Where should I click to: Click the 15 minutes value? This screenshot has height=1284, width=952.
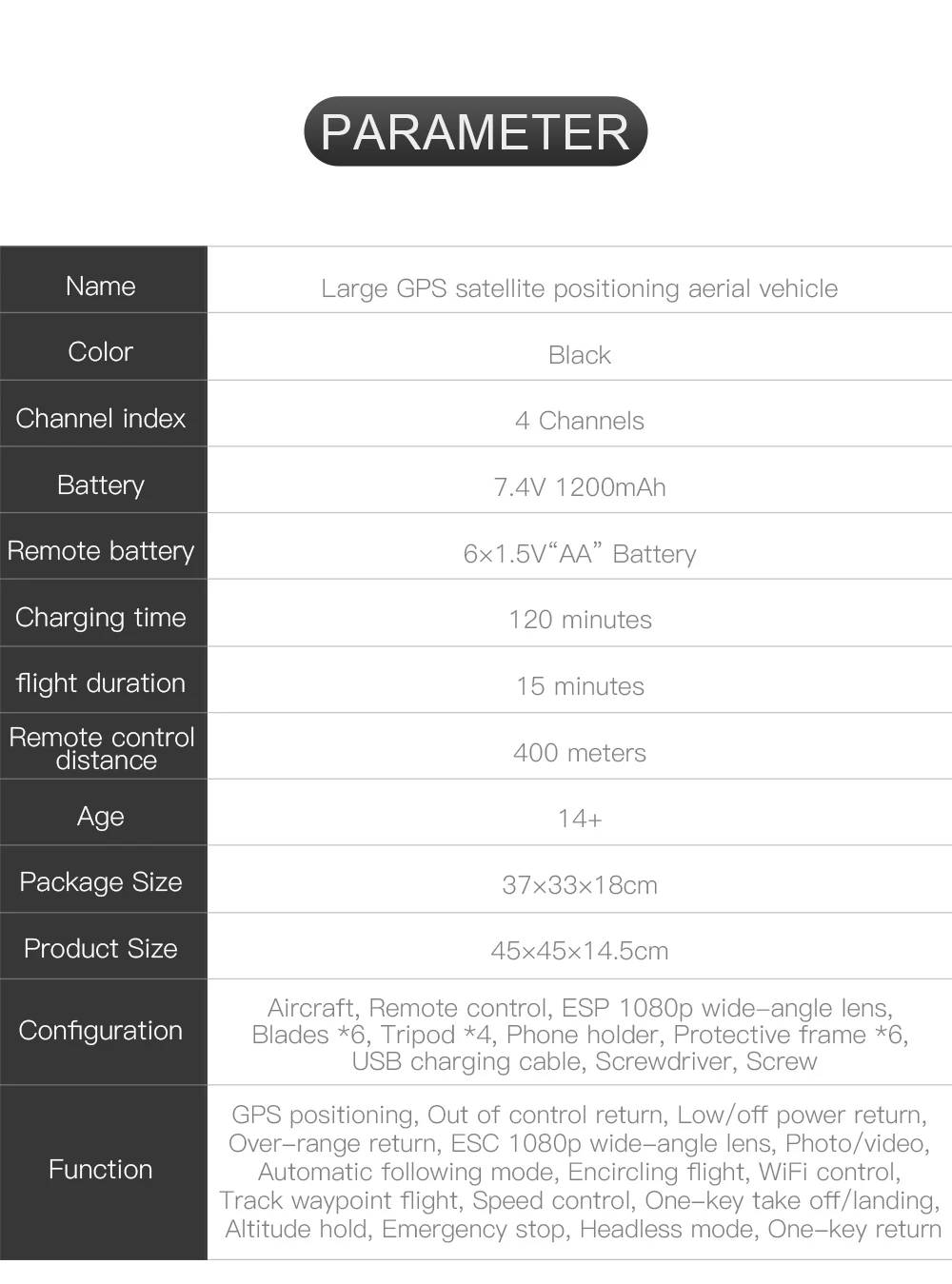point(580,686)
